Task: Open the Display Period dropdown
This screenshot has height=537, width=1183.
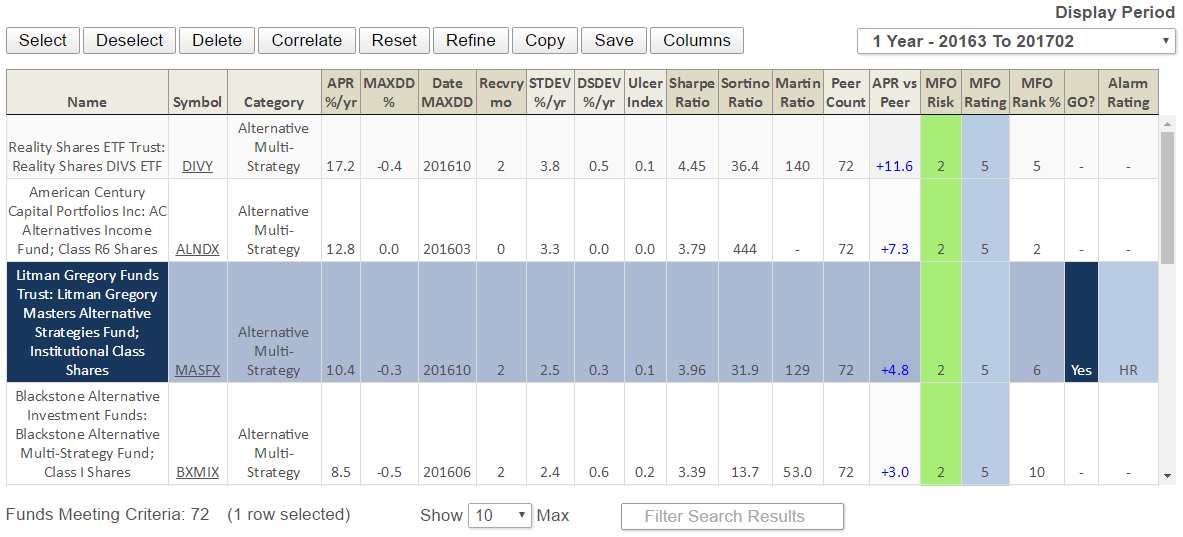Action: (x=1016, y=41)
